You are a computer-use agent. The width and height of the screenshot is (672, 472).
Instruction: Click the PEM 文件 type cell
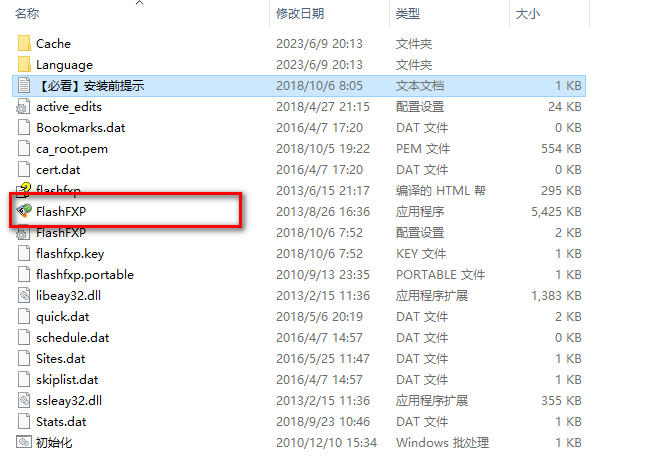pos(423,149)
